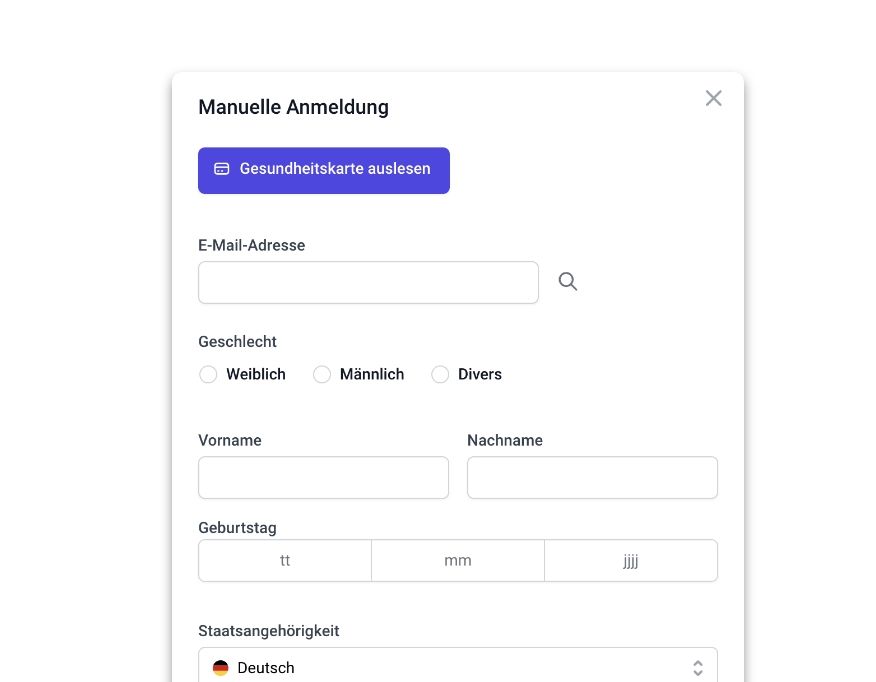
Task: Click the up-down arrows of the nationality selector
Action: (x=698, y=668)
